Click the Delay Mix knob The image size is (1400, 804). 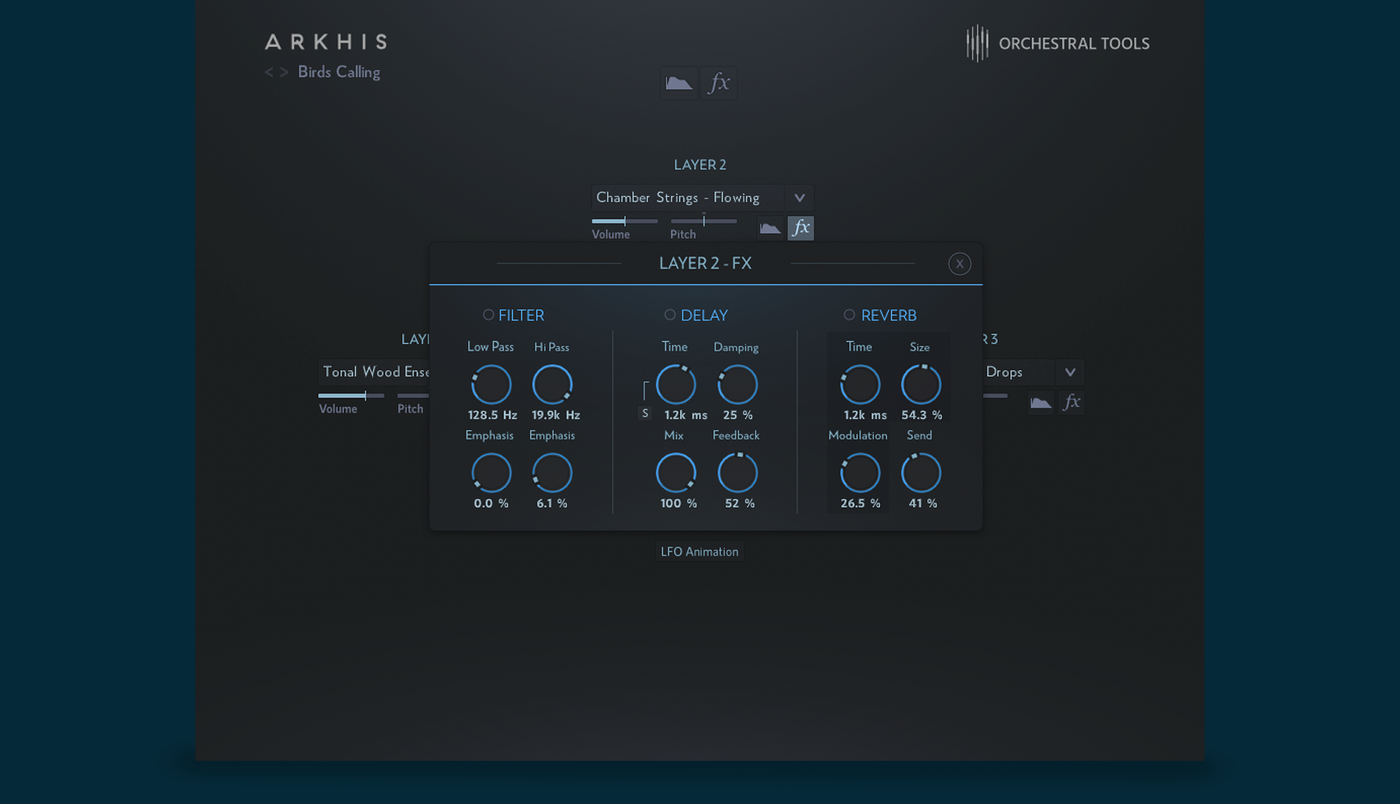[676, 473]
